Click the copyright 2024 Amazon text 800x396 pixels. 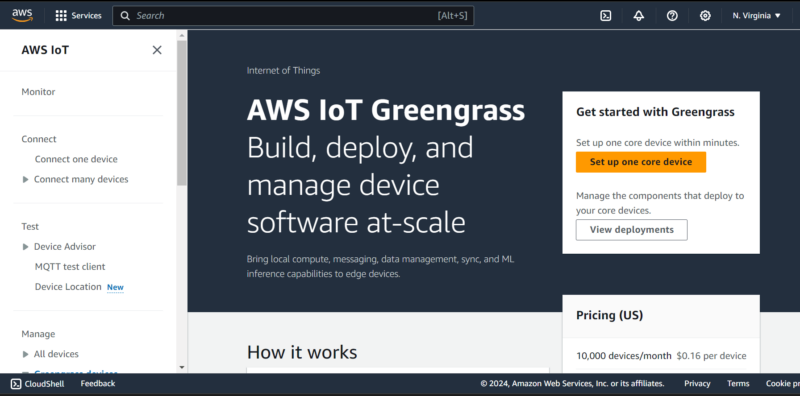[x=572, y=384]
